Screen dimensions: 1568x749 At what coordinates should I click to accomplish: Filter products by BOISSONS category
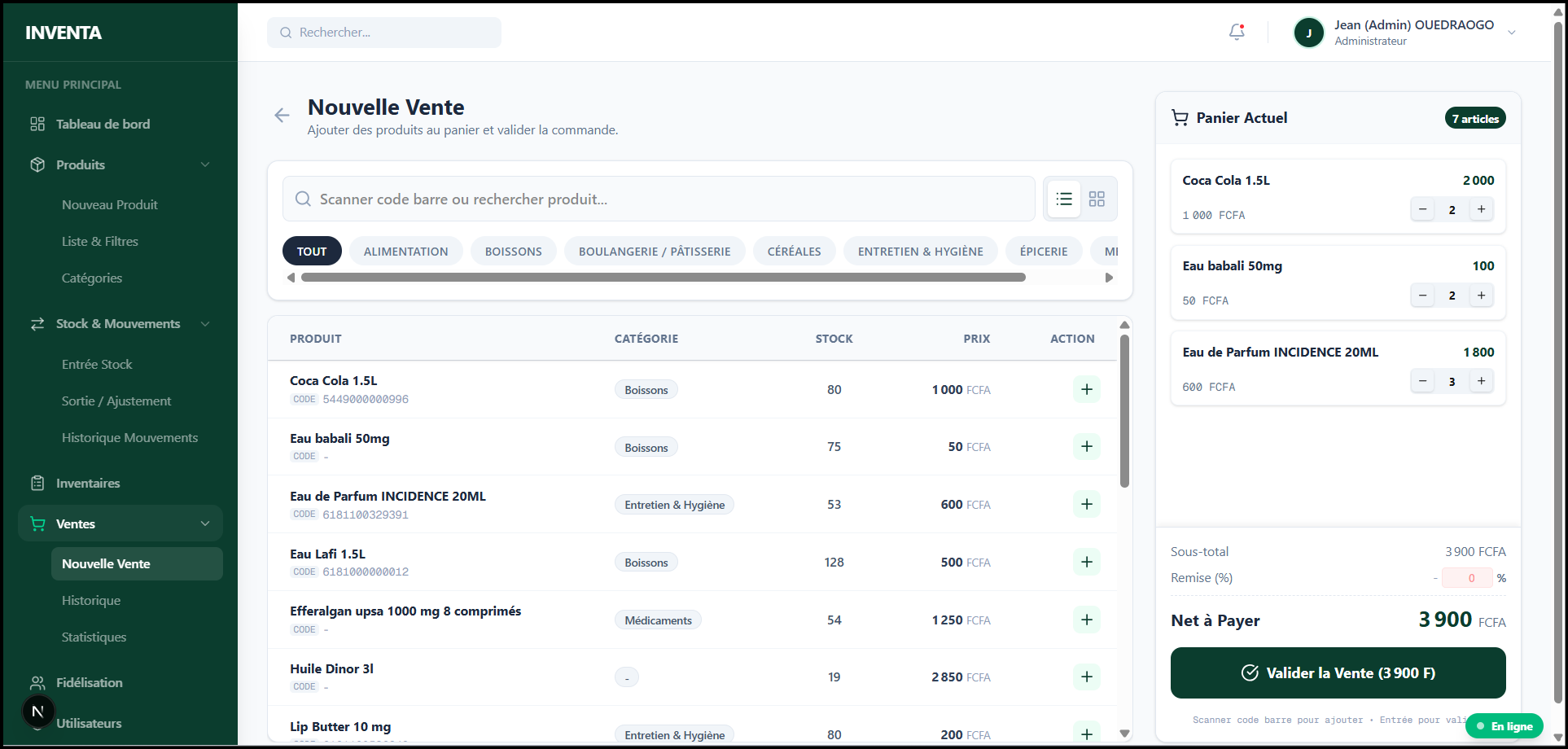513,252
